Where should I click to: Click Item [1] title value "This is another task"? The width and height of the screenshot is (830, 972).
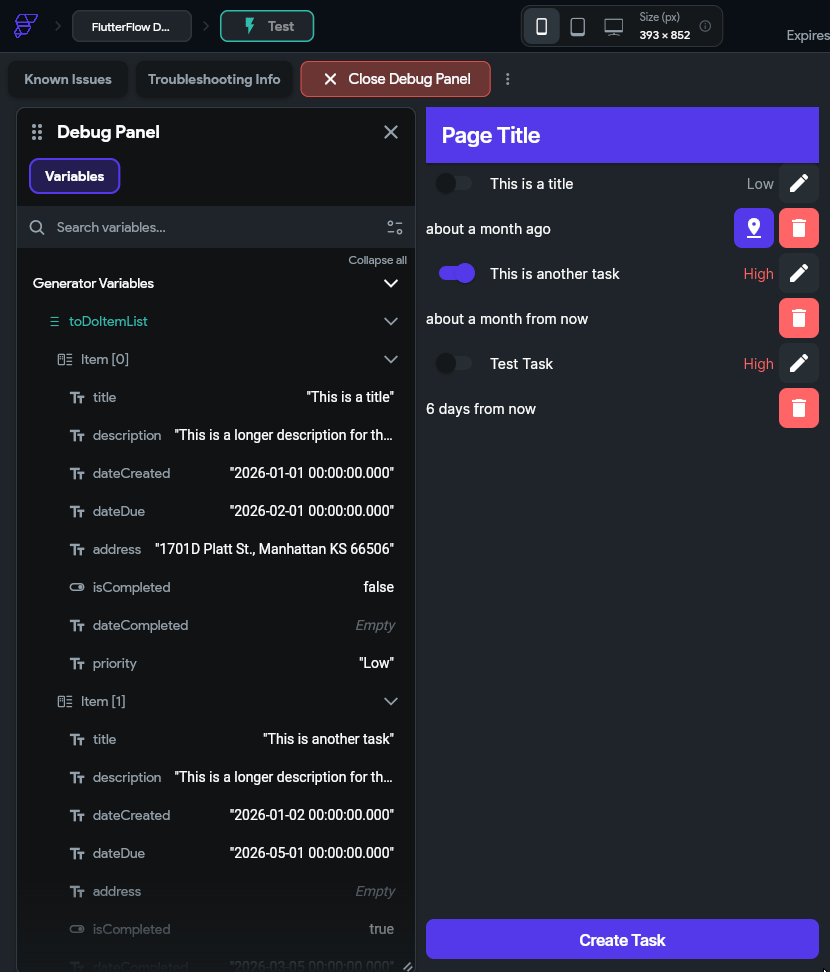329,740
